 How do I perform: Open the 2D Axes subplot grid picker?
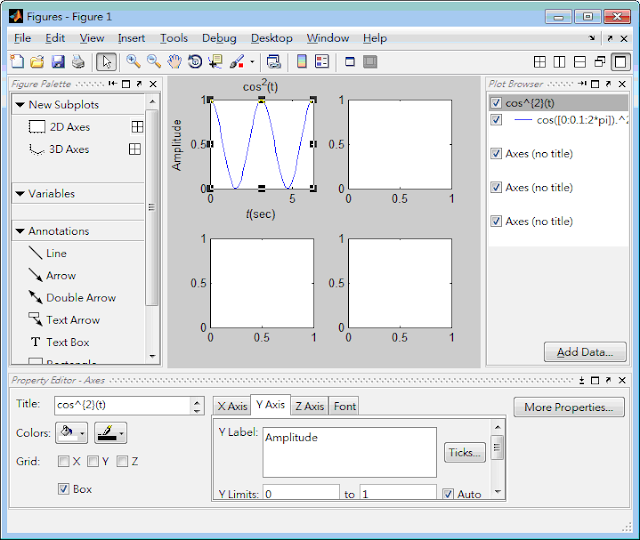(138, 127)
